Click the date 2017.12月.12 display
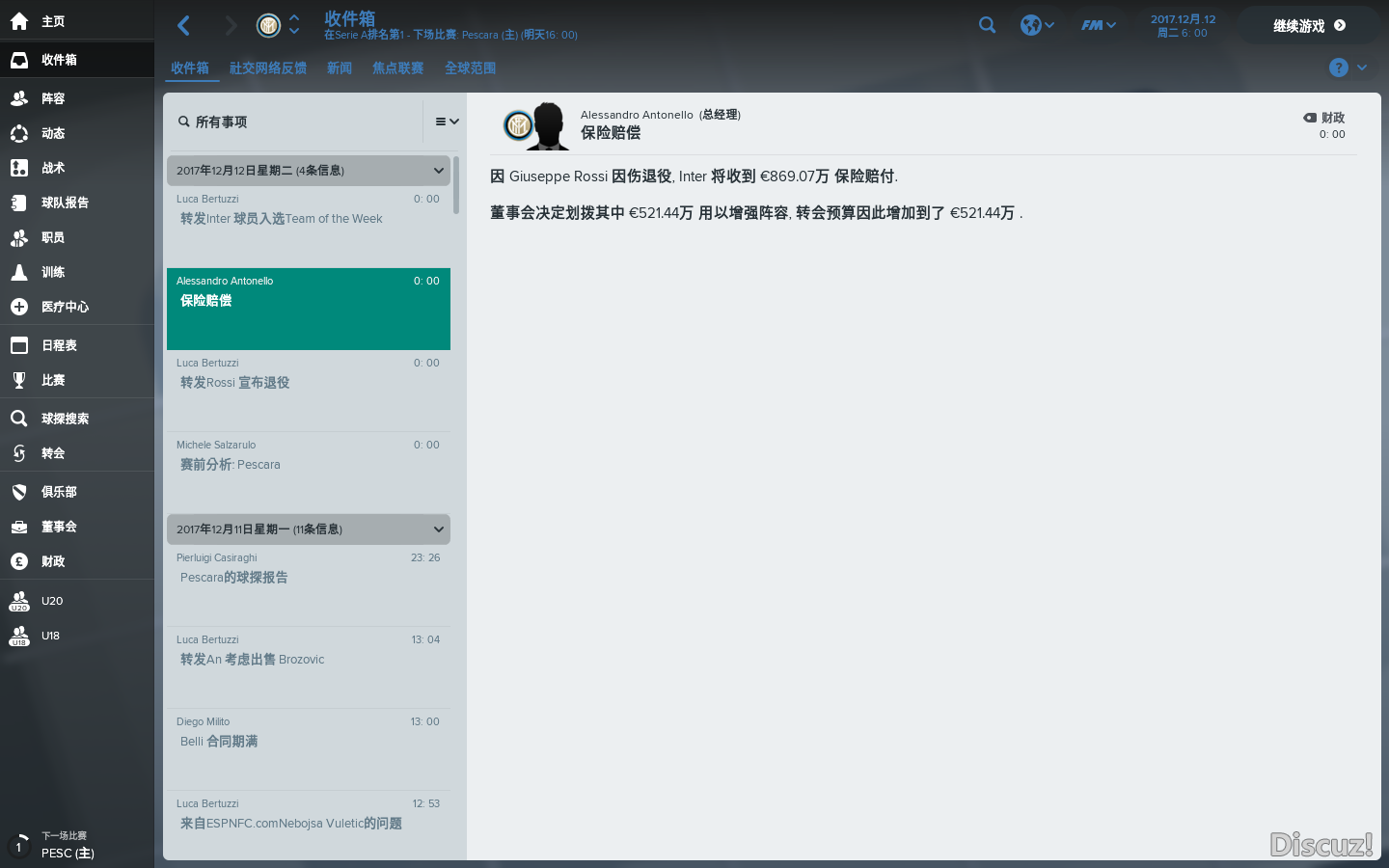Viewport: 1389px width, 868px height. coord(1183,25)
